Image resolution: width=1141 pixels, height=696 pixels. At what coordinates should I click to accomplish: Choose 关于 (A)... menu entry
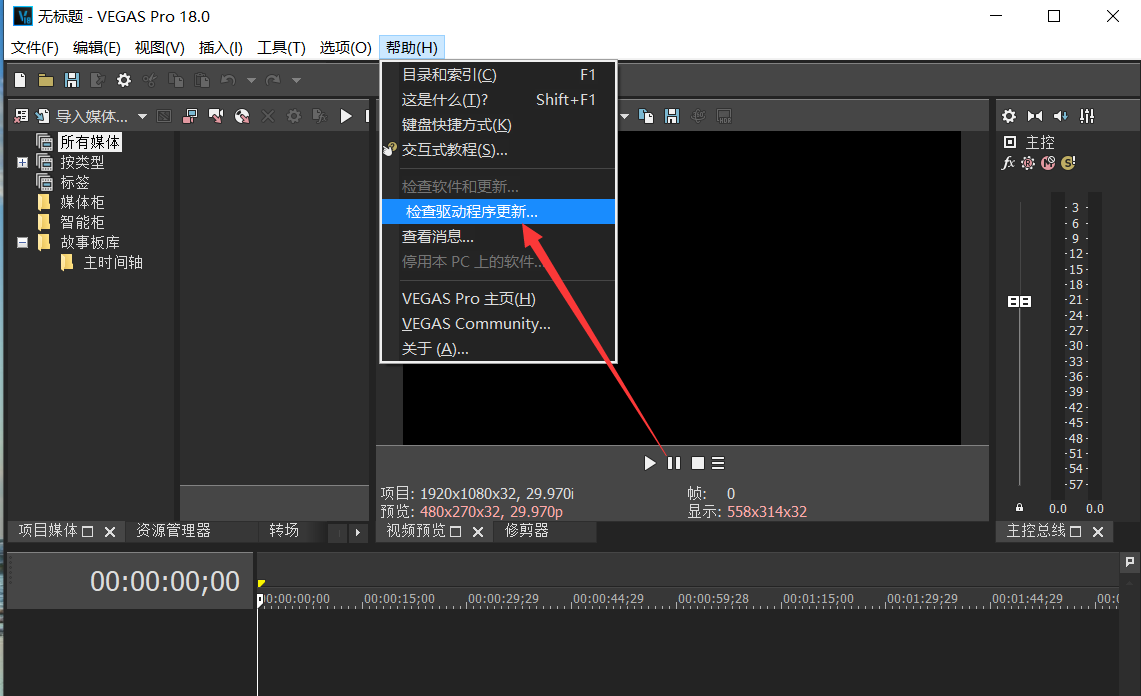tap(498, 349)
